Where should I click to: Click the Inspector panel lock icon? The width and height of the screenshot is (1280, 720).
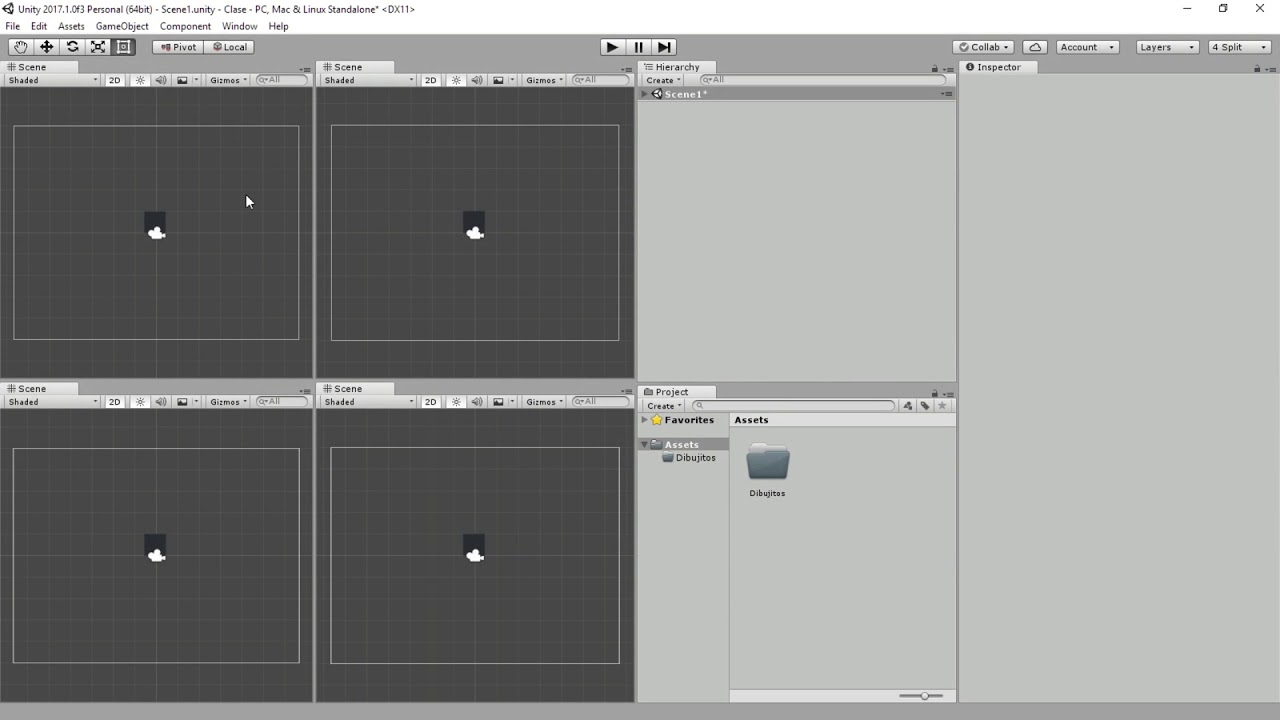tap(1257, 69)
